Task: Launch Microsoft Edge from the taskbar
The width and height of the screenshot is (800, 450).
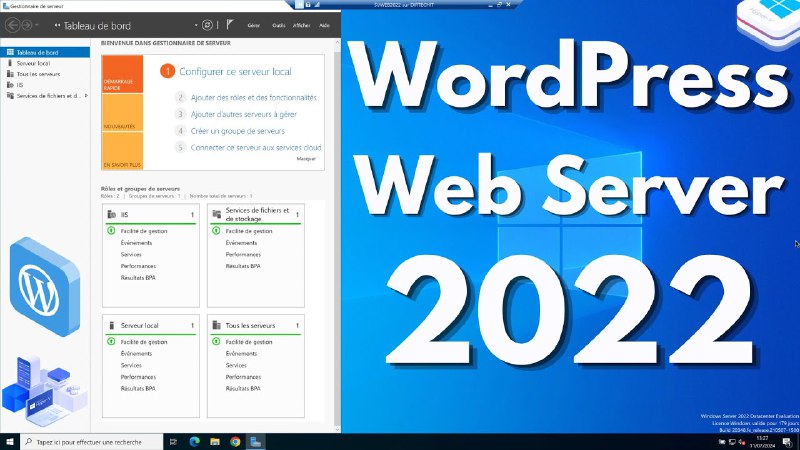Action: (194, 442)
